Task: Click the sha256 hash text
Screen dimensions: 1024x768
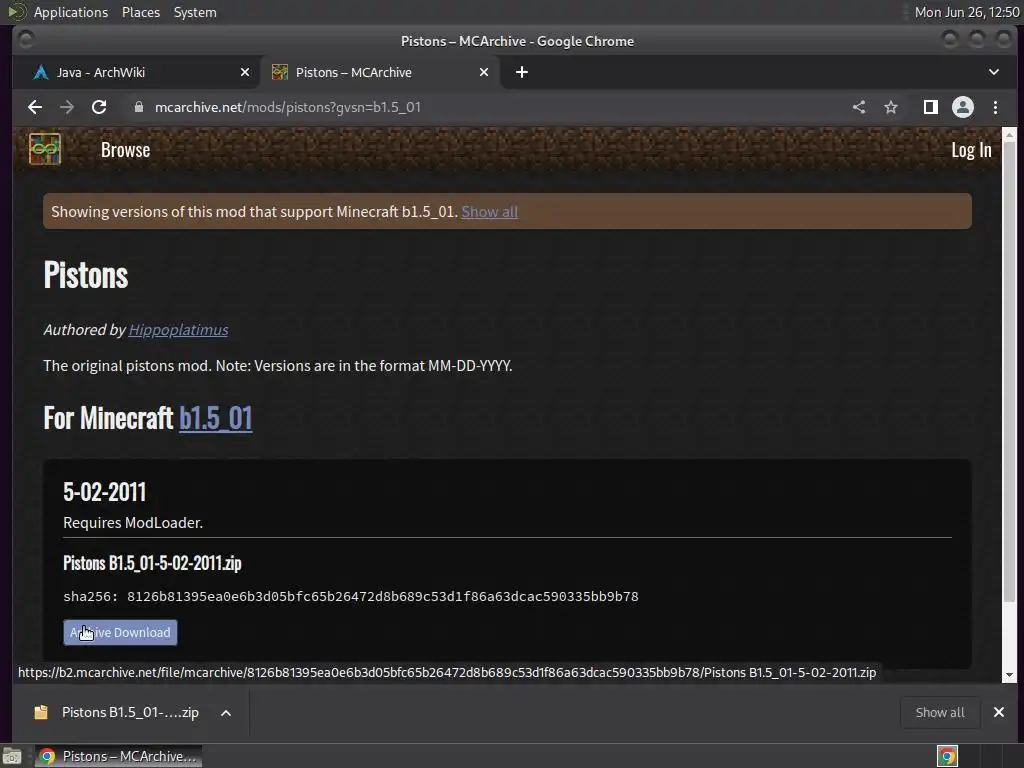Action: point(351,596)
